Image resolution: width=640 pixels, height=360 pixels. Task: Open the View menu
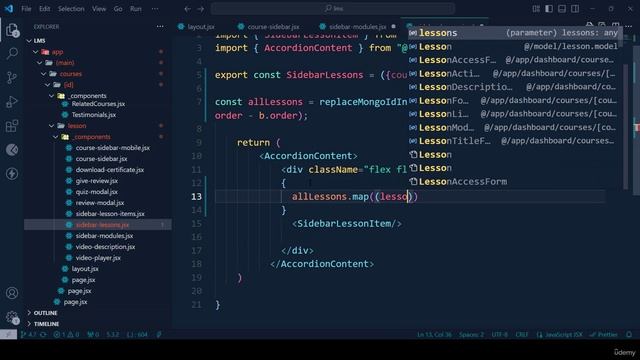click(x=99, y=9)
